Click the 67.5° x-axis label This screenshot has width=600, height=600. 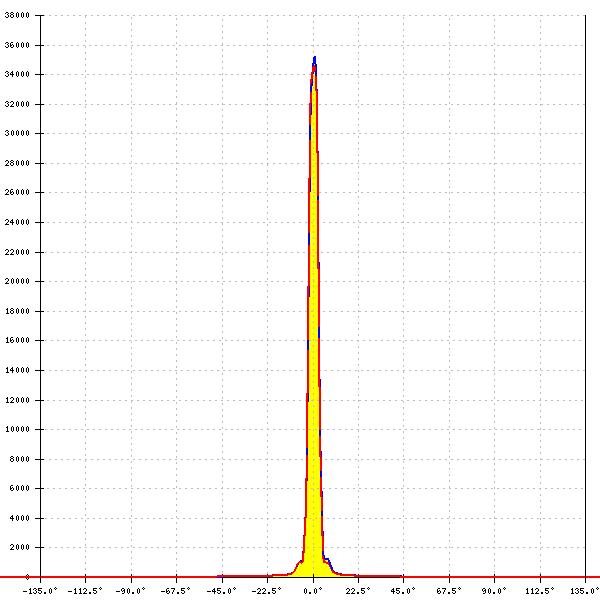point(449,591)
